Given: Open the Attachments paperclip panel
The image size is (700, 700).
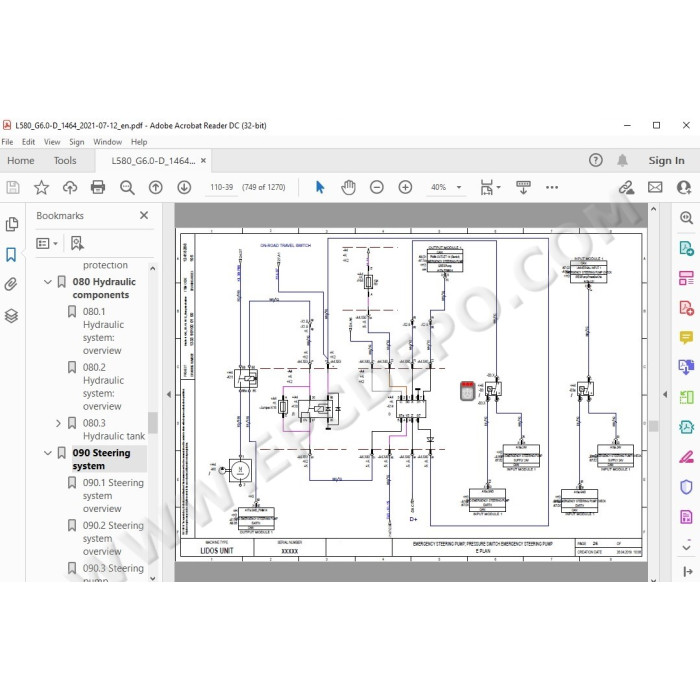Looking at the screenshot, I should (11, 284).
